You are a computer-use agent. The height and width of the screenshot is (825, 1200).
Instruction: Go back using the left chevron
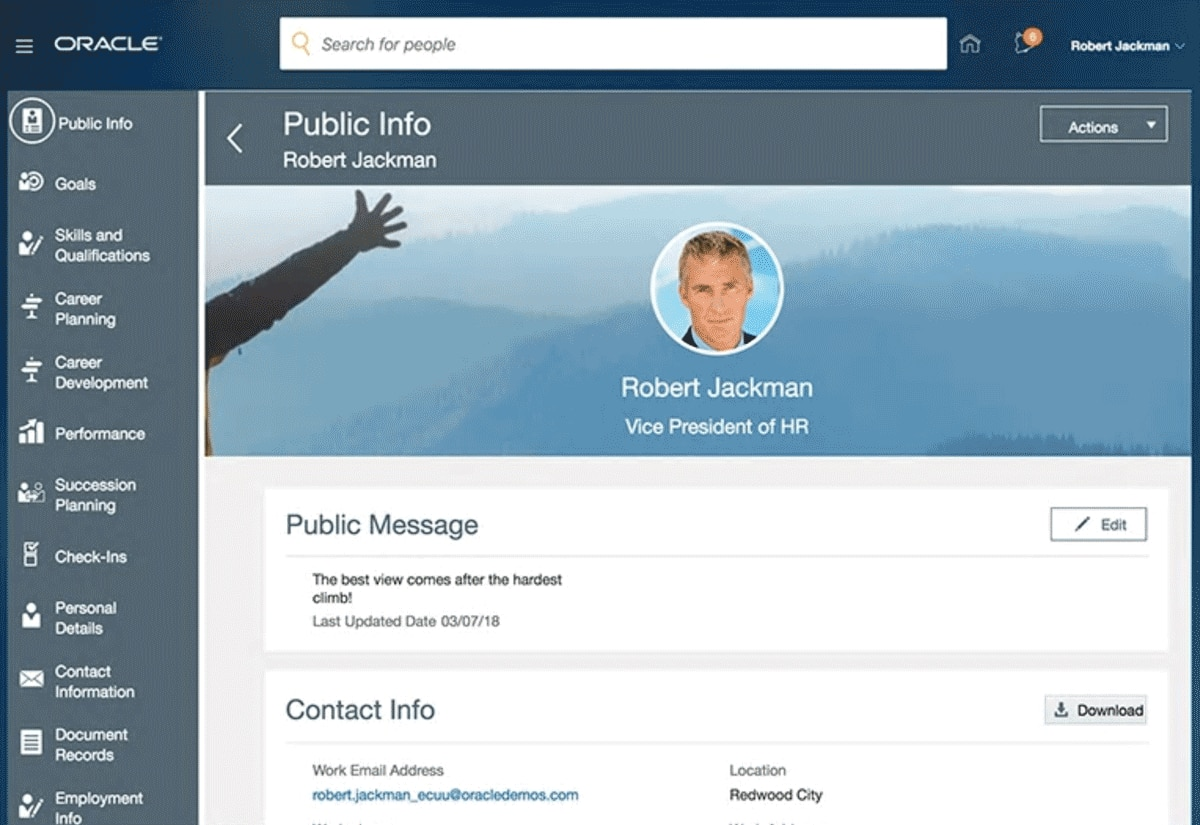(235, 138)
